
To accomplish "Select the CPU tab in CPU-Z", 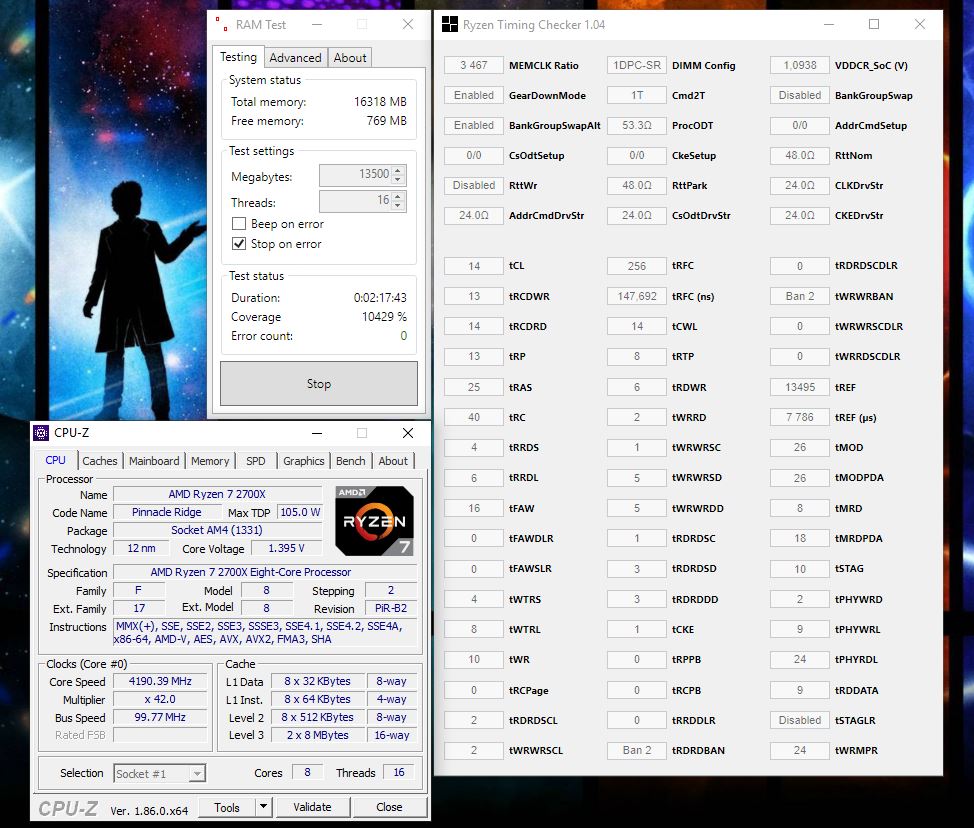I will (55, 460).
